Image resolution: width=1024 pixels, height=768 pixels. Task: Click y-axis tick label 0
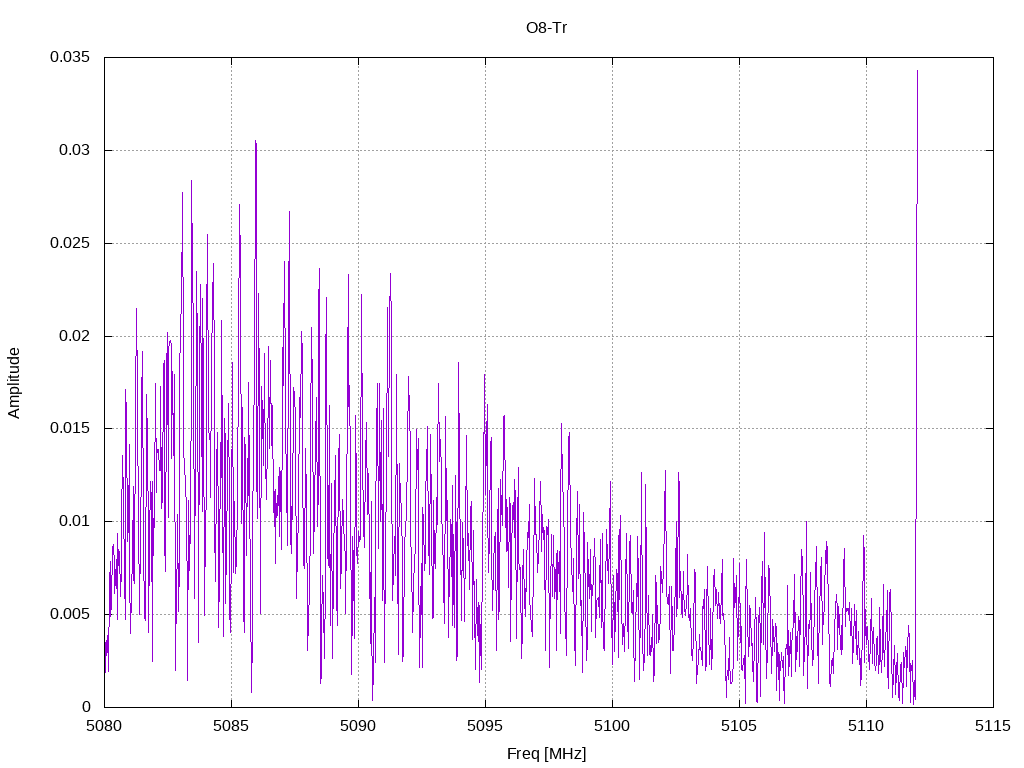(x=86, y=707)
